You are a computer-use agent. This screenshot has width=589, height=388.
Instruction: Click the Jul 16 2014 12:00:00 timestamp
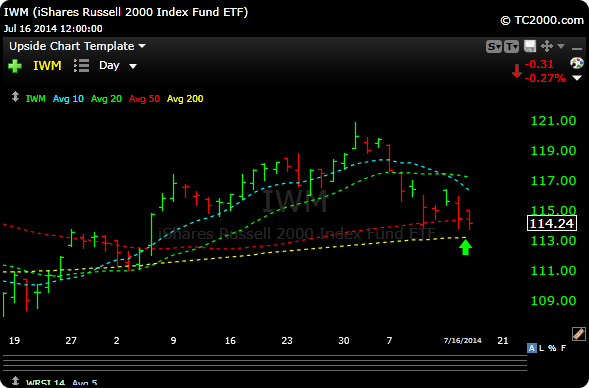point(53,29)
